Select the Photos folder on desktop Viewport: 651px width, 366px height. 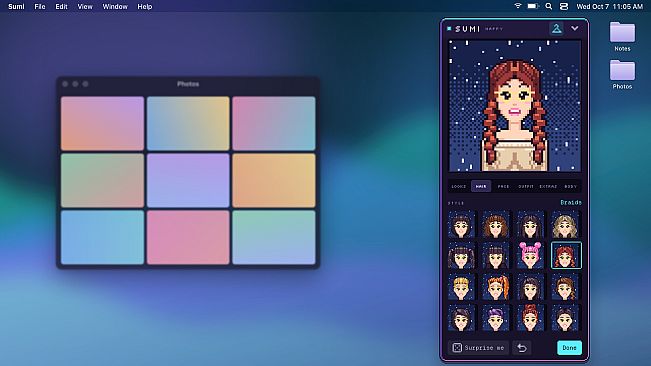coord(622,75)
